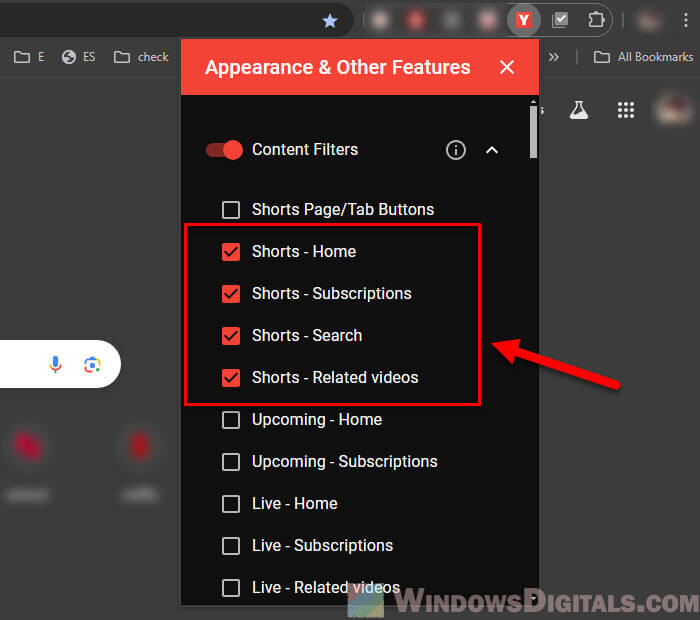This screenshot has width=700, height=620.
Task: Check Live - Subscriptions
Action: (231, 545)
